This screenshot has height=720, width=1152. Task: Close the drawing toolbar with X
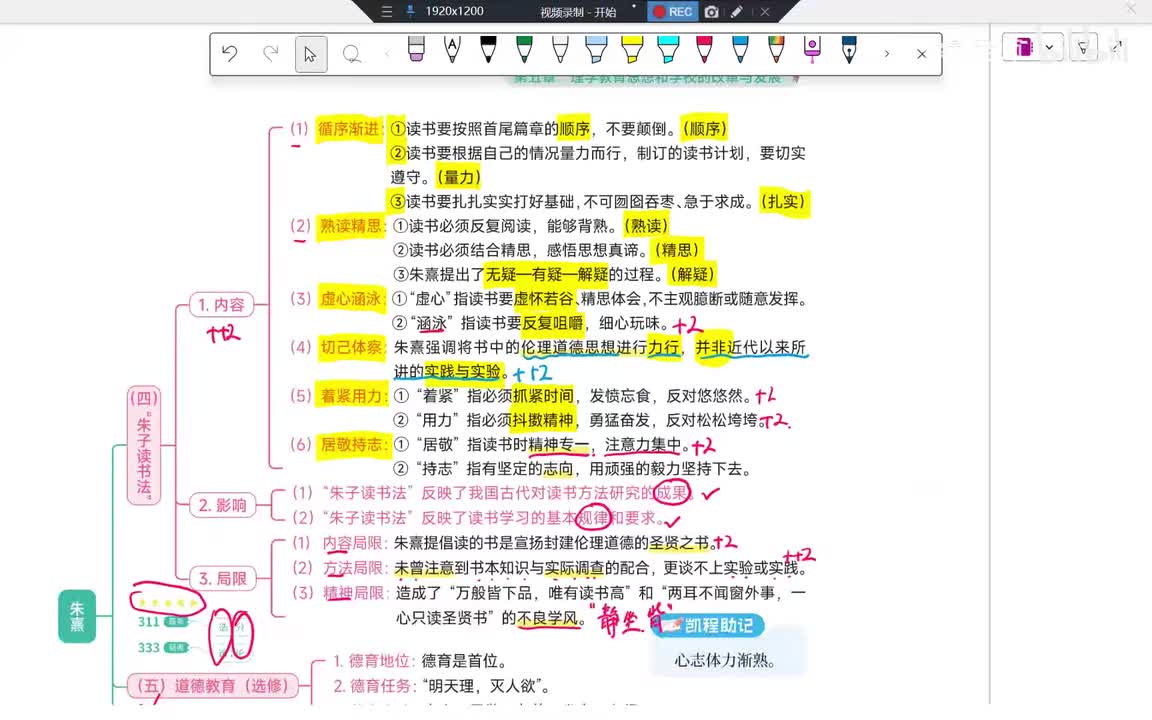click(922, 54)
